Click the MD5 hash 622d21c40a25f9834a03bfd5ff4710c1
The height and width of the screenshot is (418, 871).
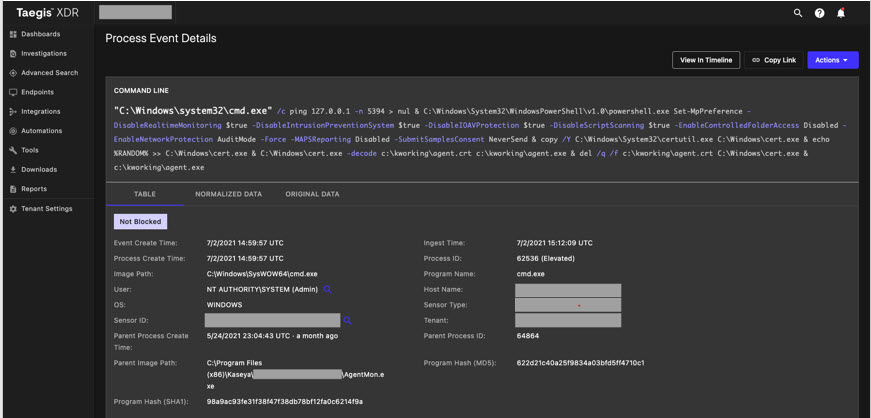(x=580, y=363)
